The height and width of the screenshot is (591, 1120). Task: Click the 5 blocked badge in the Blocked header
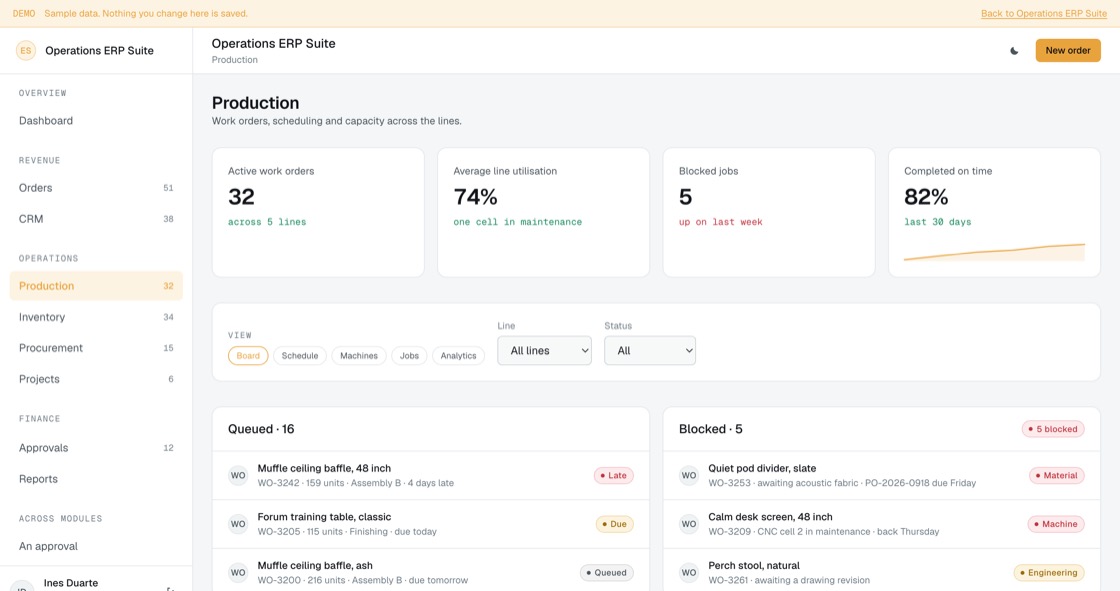tap(1053, 429)
